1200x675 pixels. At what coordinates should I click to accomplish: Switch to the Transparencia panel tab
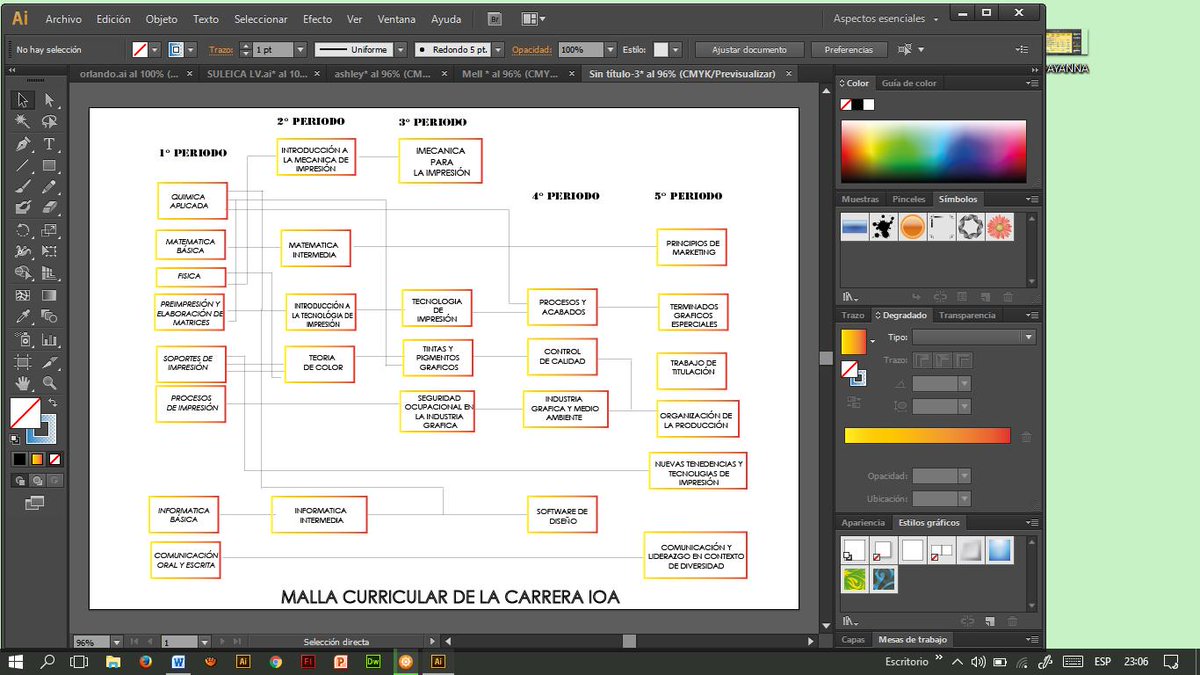[x=967, y=315]
